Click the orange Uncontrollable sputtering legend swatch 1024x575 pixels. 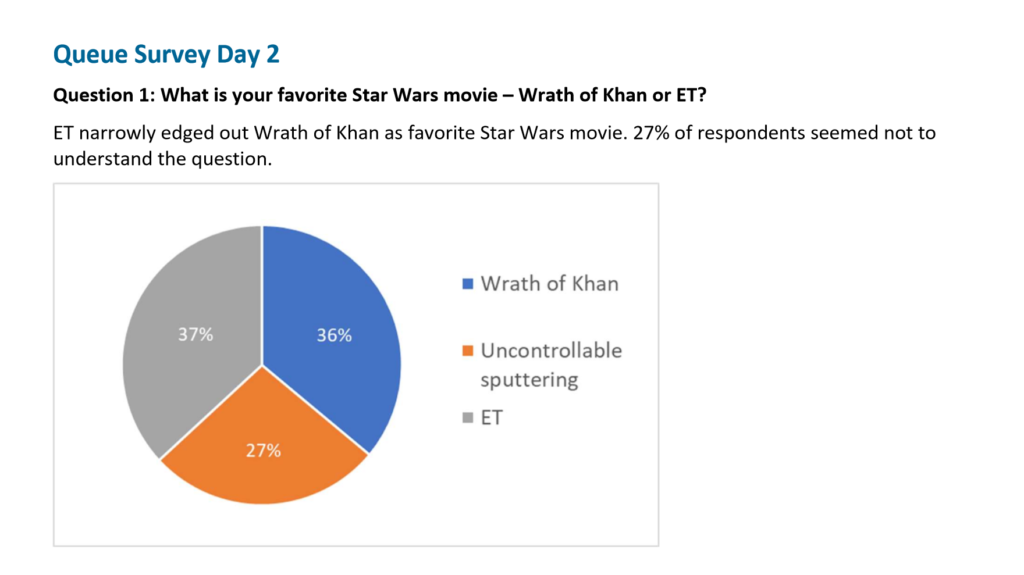coord(468,351)
